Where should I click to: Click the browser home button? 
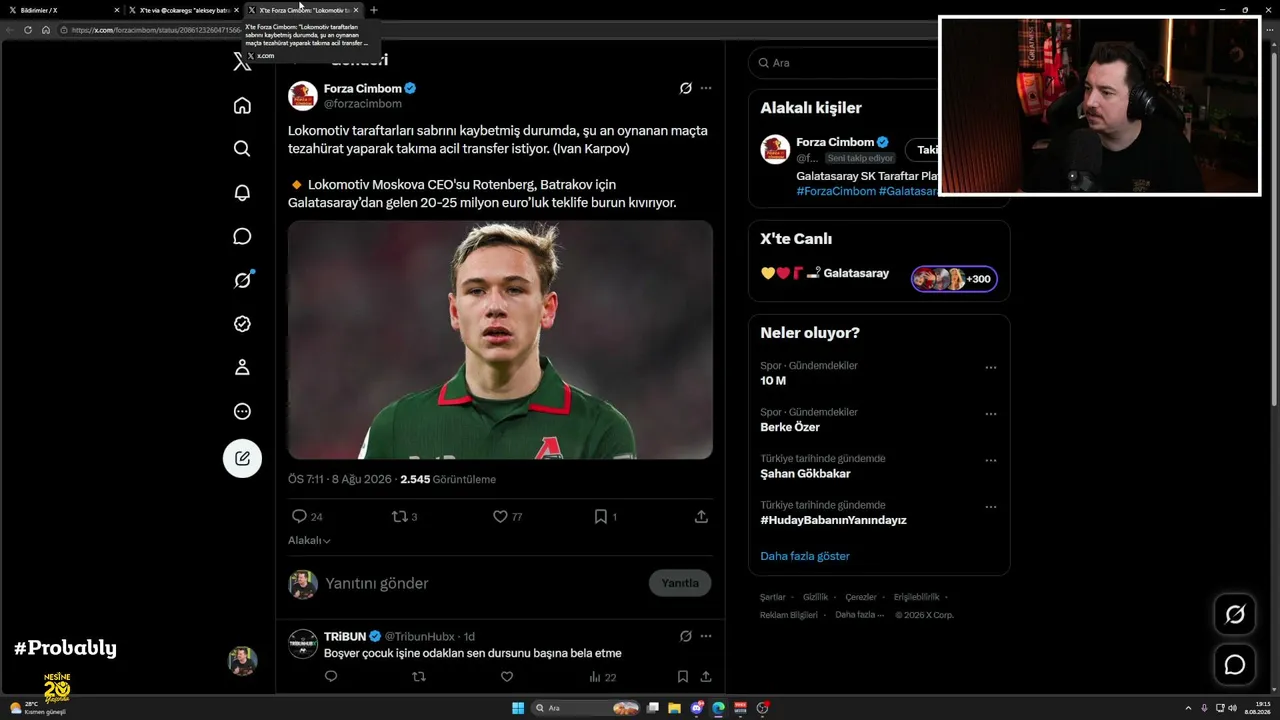(45, 30)
